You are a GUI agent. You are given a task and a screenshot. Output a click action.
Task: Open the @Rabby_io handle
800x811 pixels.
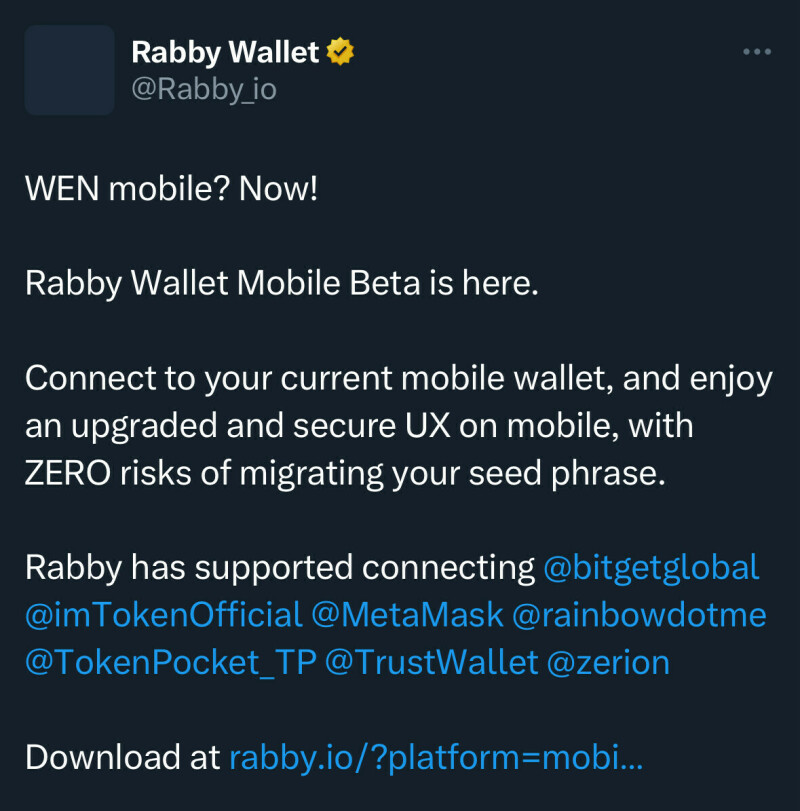(204, 89)
